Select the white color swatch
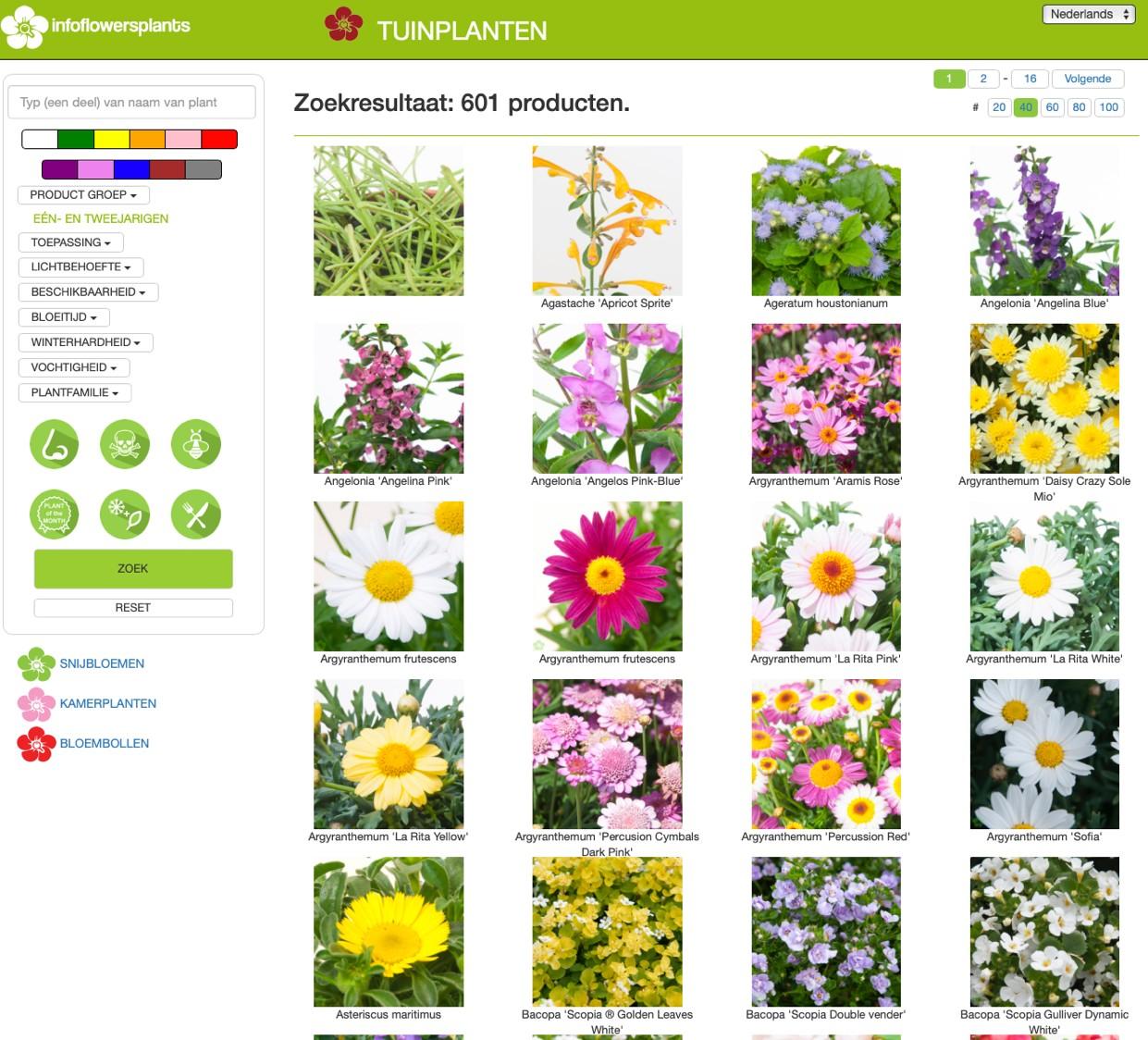The image size is (1148, 1040). [40, 140]
